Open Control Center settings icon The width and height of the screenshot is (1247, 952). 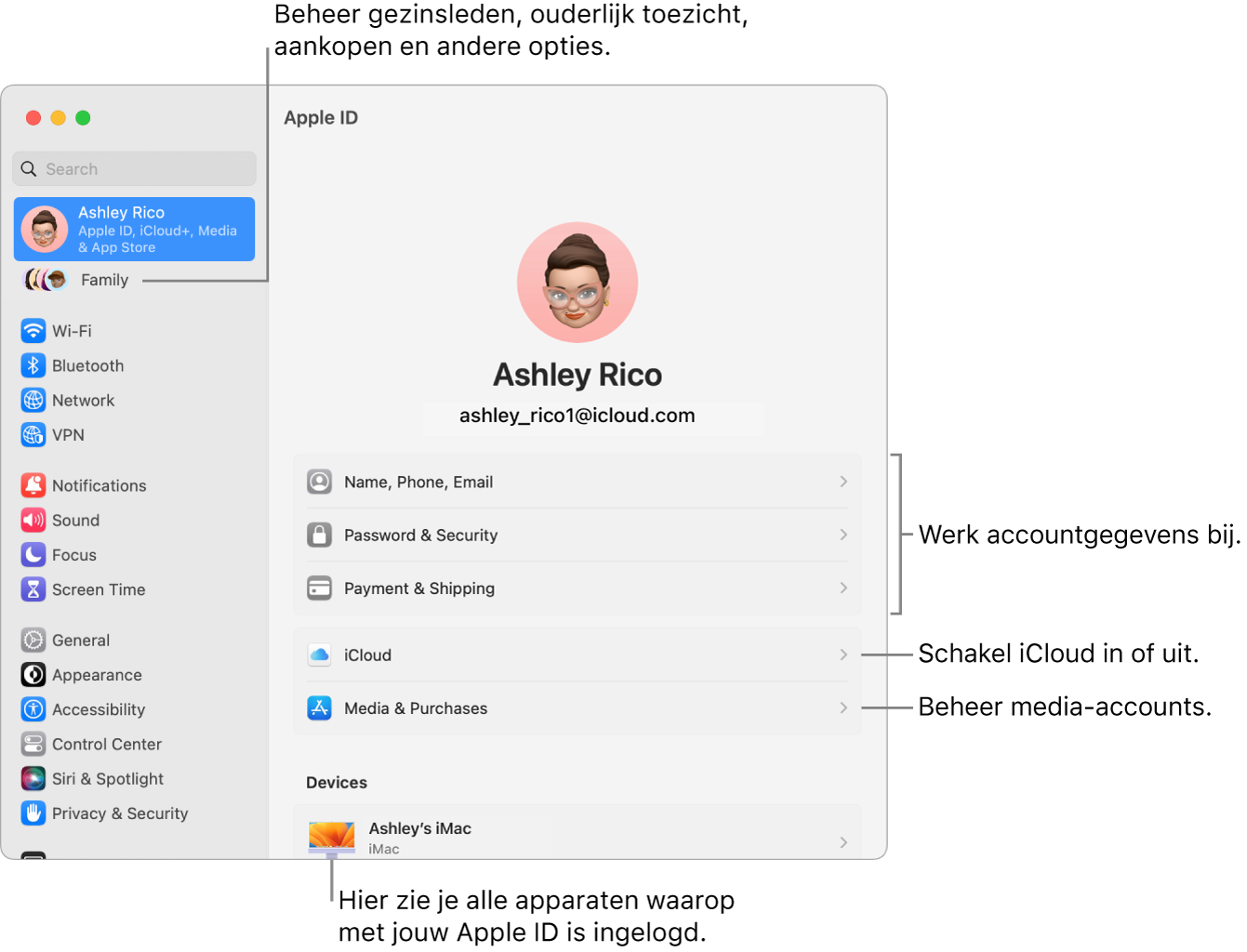[33, 743]
